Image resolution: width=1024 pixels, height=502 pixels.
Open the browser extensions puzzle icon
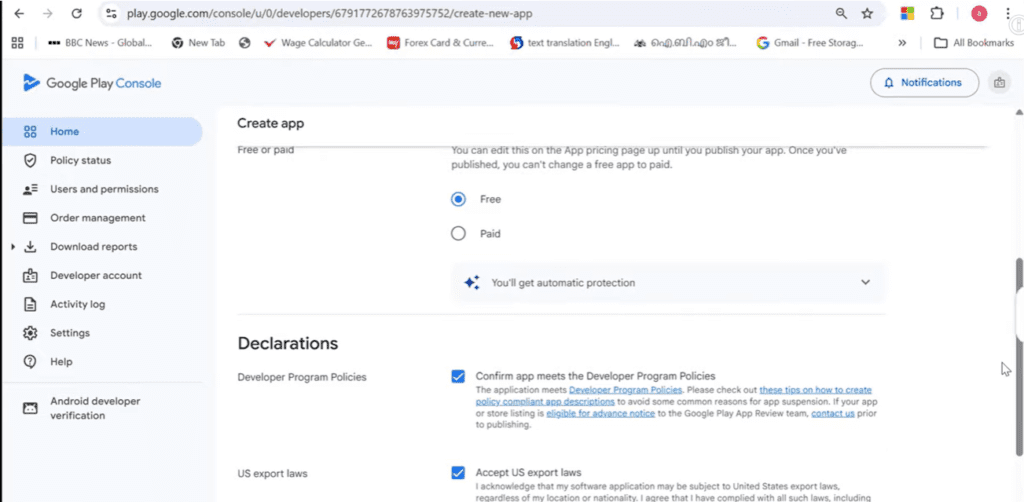pyautogui.click(x=937, y=14)
